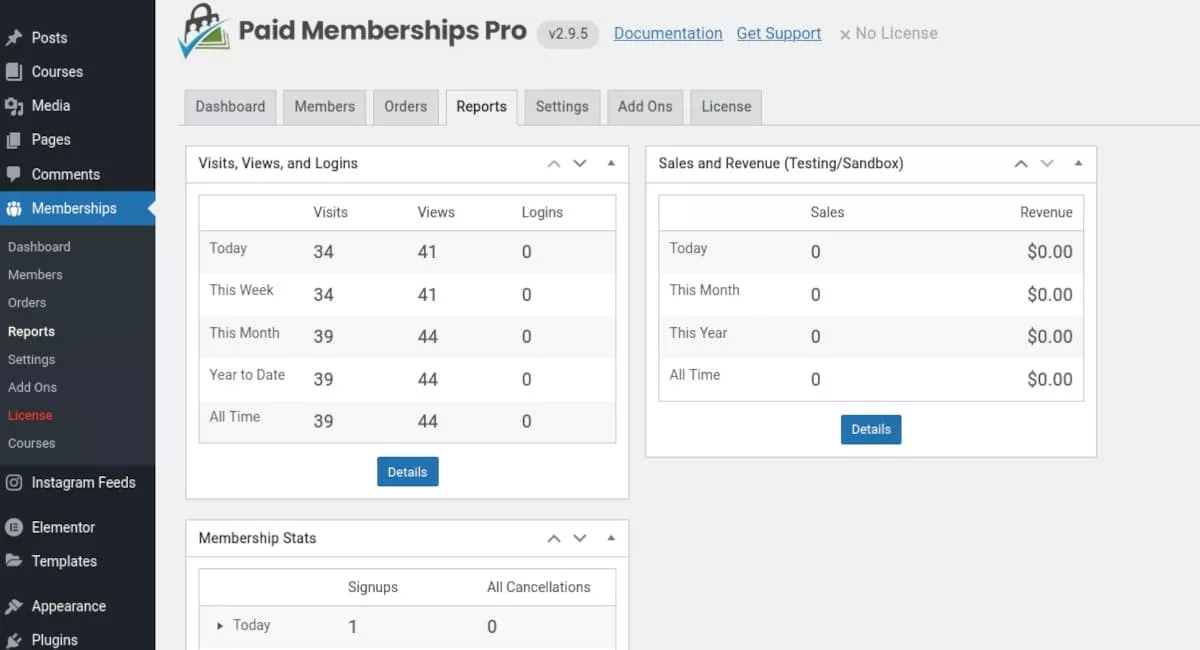The image size is (1200, 650).
Task: Open the Settings tab
Action: tap(562, 107)
